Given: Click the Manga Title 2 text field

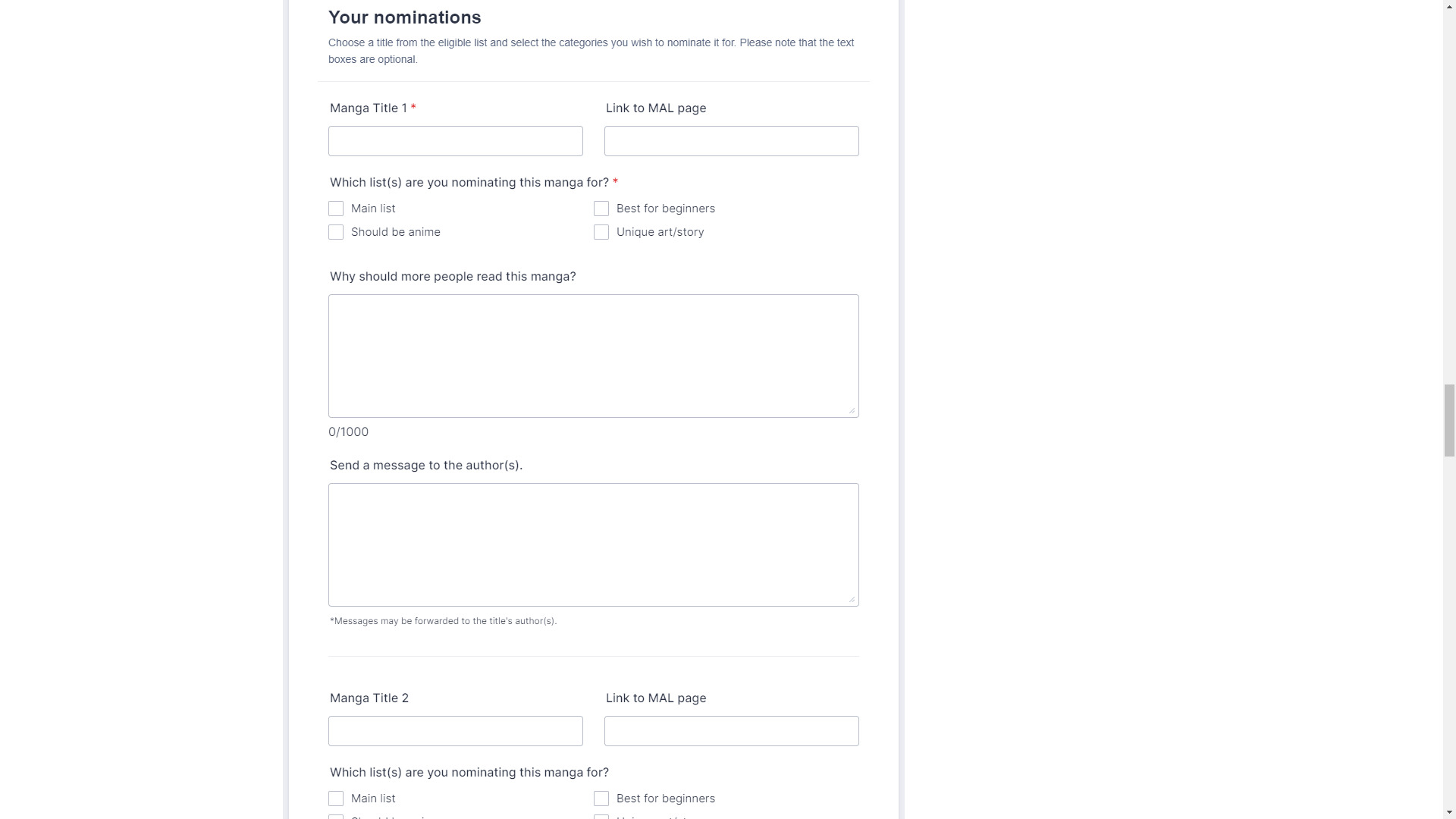Looking at the screenshot, I should coord(455,731).
